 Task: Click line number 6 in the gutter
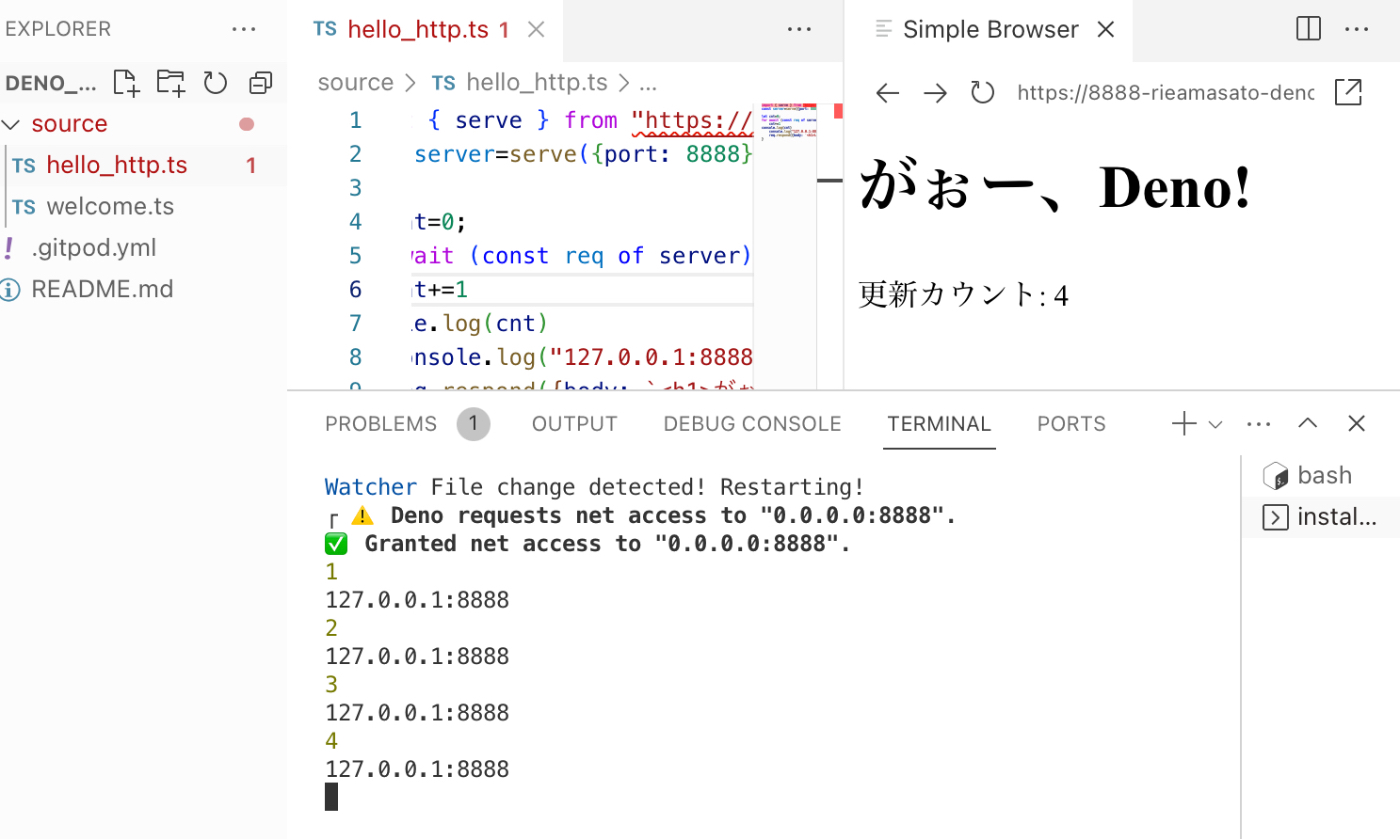coord(356,290)
